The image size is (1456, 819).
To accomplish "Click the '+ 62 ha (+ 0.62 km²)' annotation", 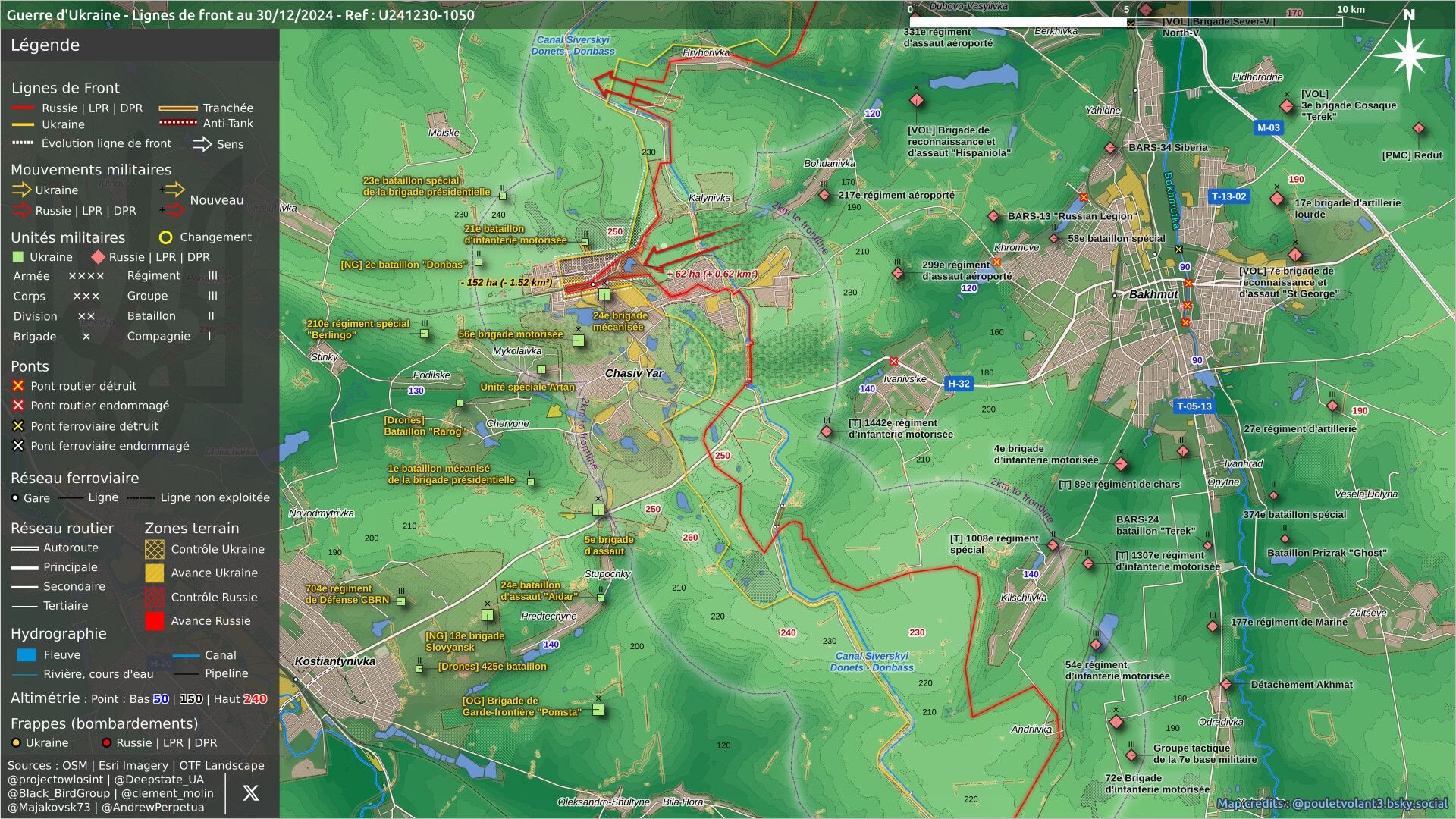I will coord(712,274).
